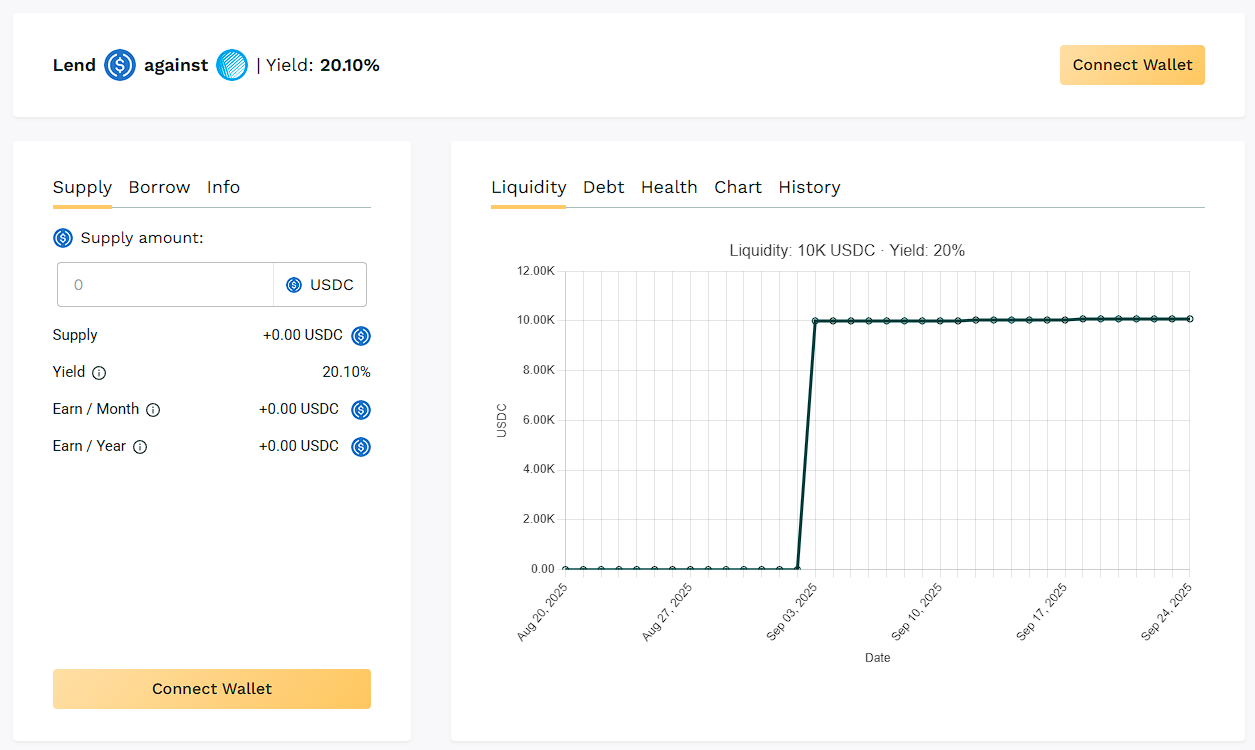Viewport: 1255px width, 750px height.
Task: Click the info icon next to Yield
Action: (x=99, y=373)
